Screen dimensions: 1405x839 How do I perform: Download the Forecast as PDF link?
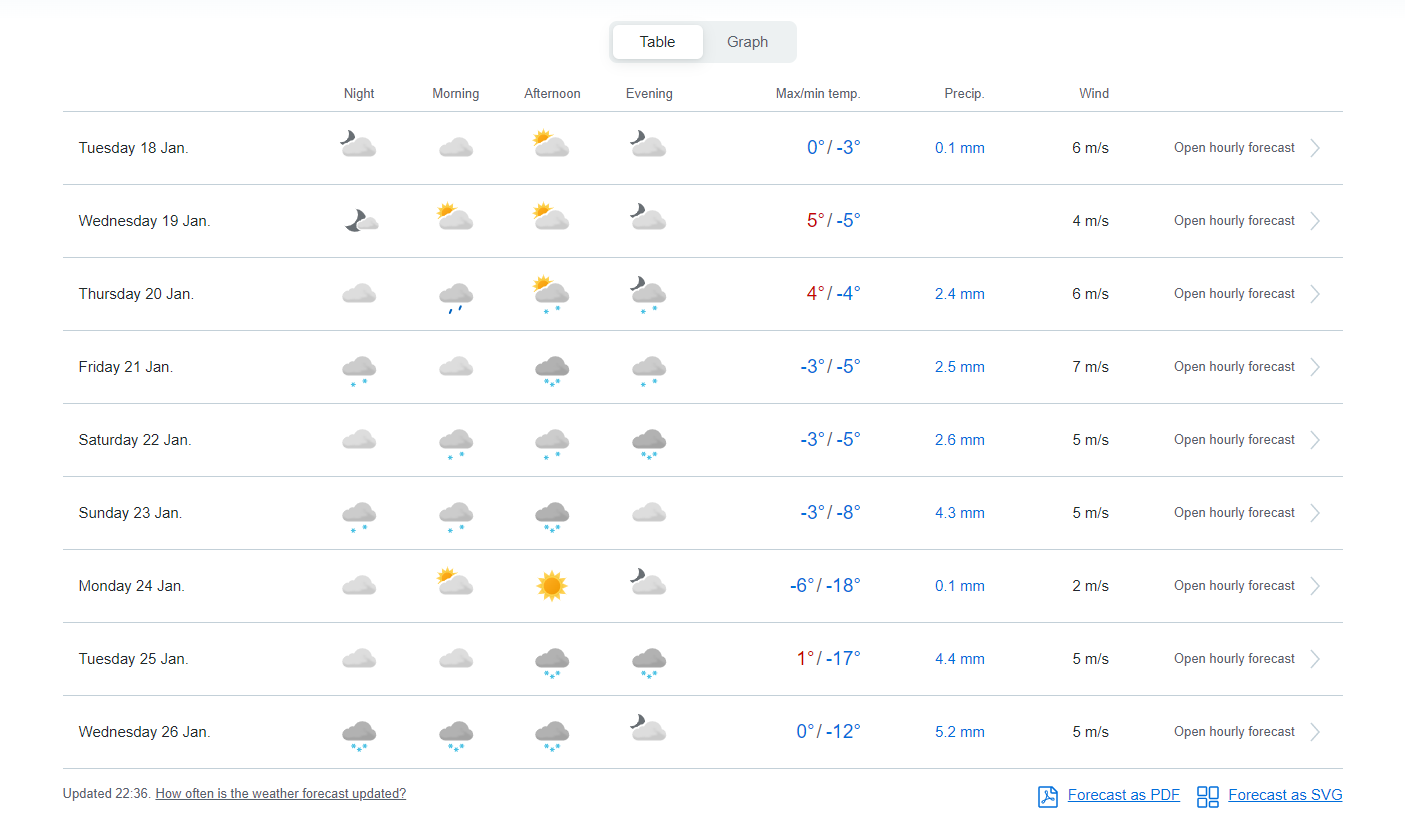1123,795
